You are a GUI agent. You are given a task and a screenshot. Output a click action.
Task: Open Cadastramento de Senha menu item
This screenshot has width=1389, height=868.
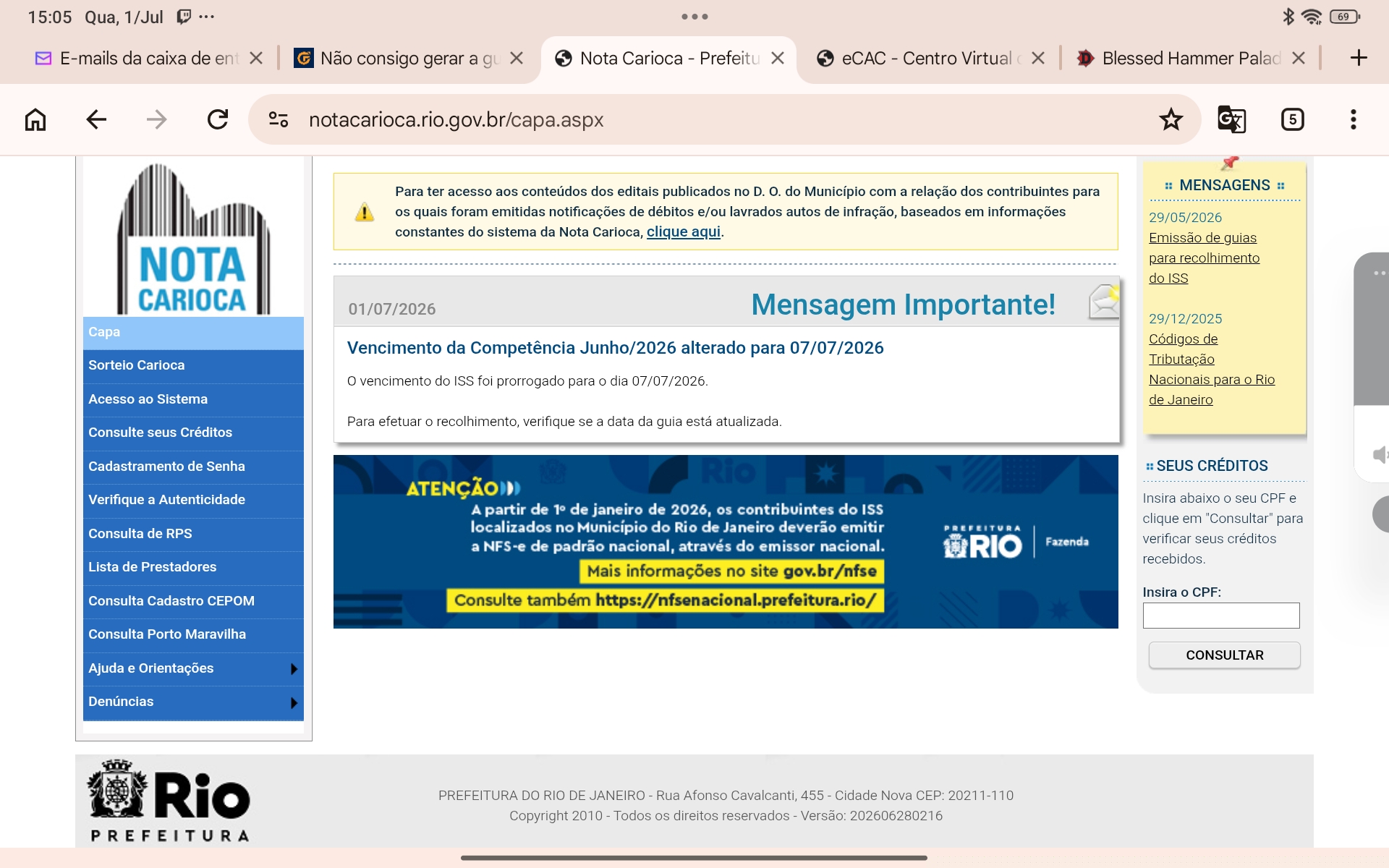tap(193, 467)
